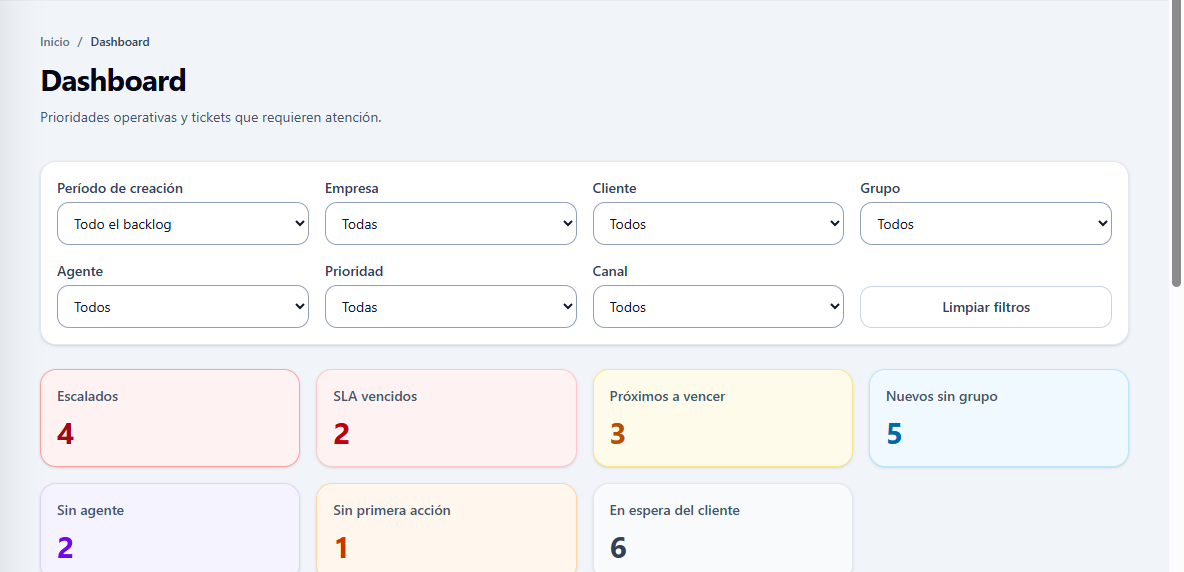Click the Próximos a vencer count 3
Screen dimensions: 1184x572
point(618,434)
